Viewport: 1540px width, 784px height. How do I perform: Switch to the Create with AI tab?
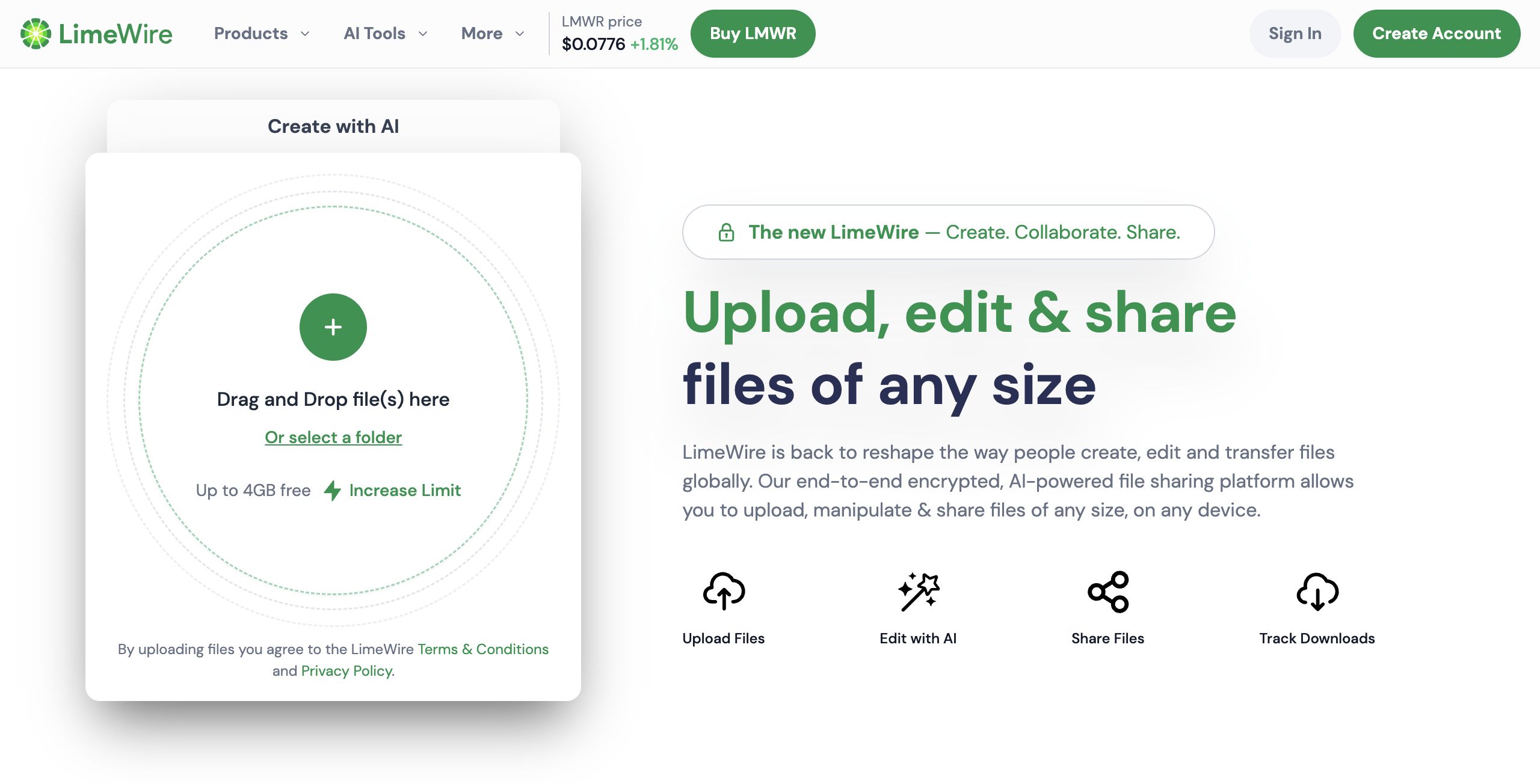point(333,126)
